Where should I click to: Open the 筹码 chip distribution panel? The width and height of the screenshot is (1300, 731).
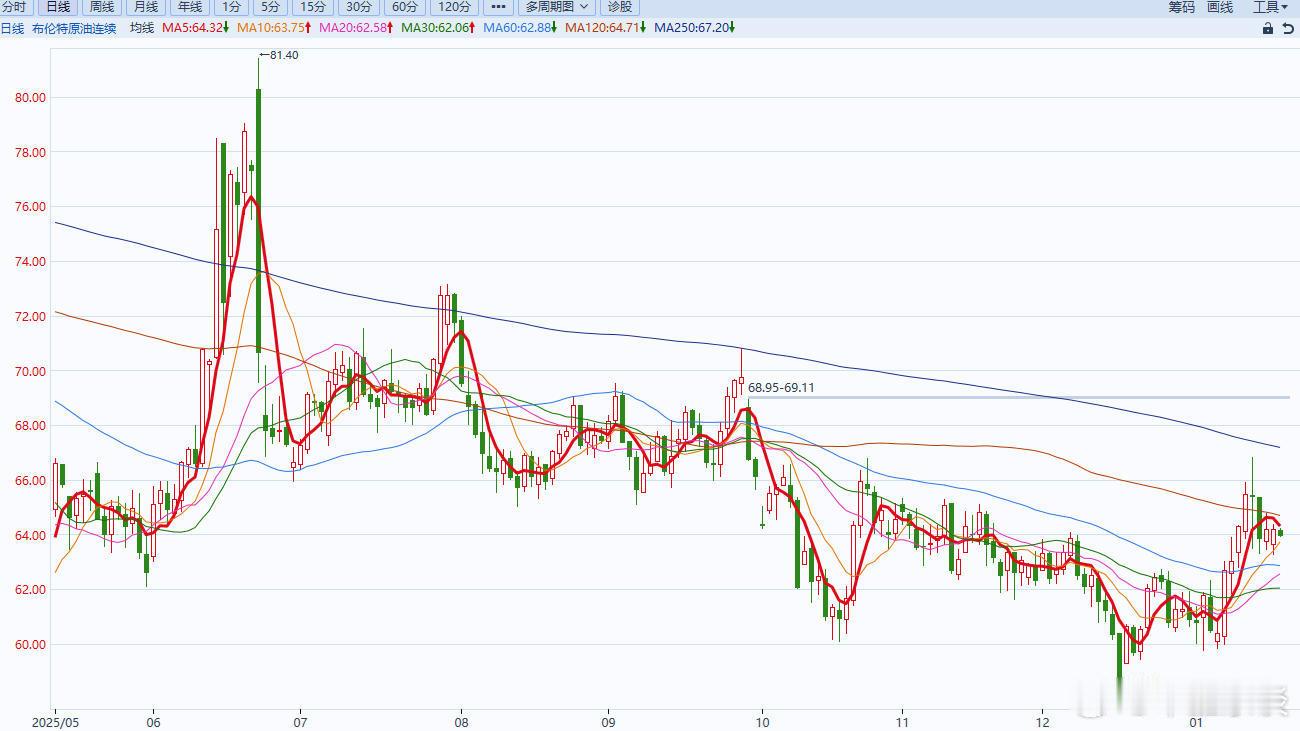tap(1181, 7)
